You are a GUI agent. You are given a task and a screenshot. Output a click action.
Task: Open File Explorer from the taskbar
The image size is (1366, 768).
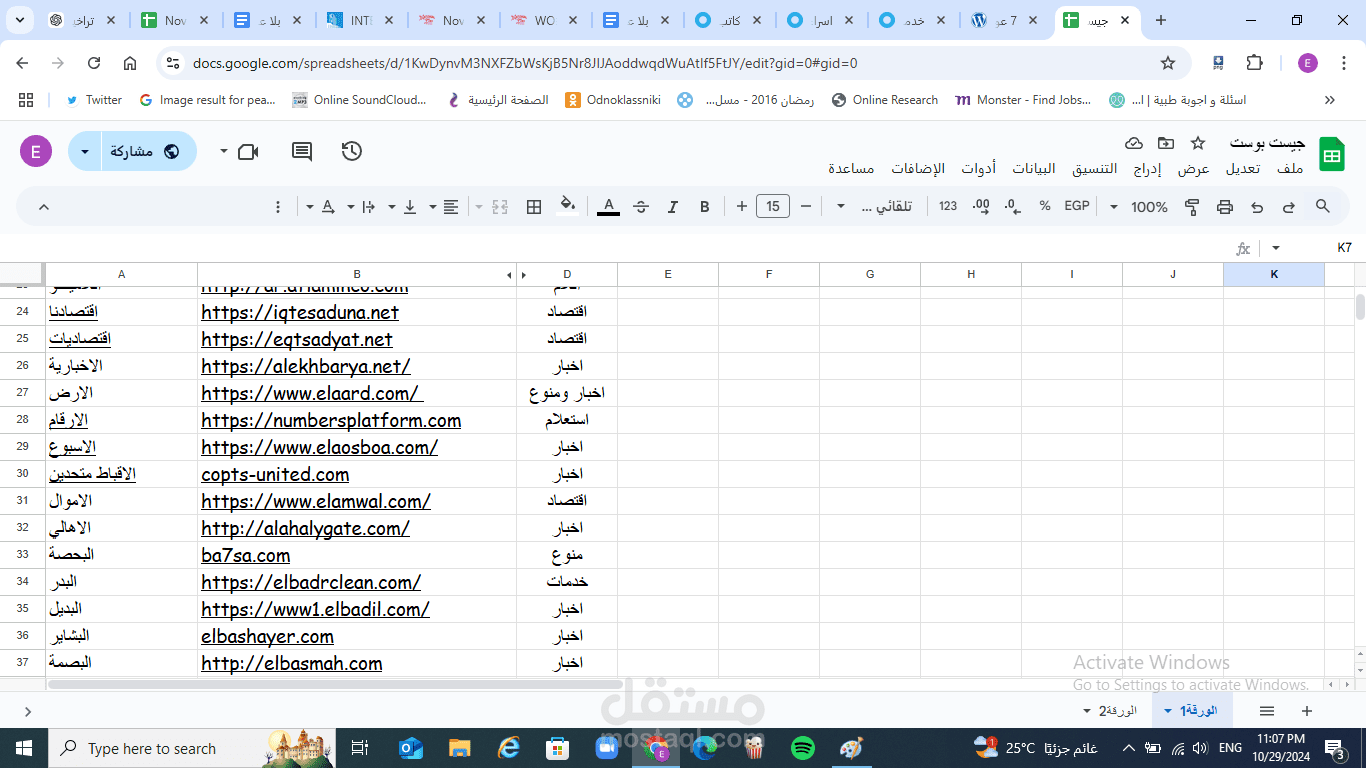click(460, 748)
